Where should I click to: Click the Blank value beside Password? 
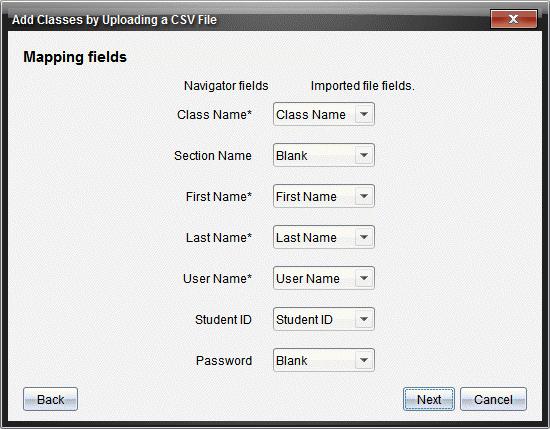tap(291, 361)
